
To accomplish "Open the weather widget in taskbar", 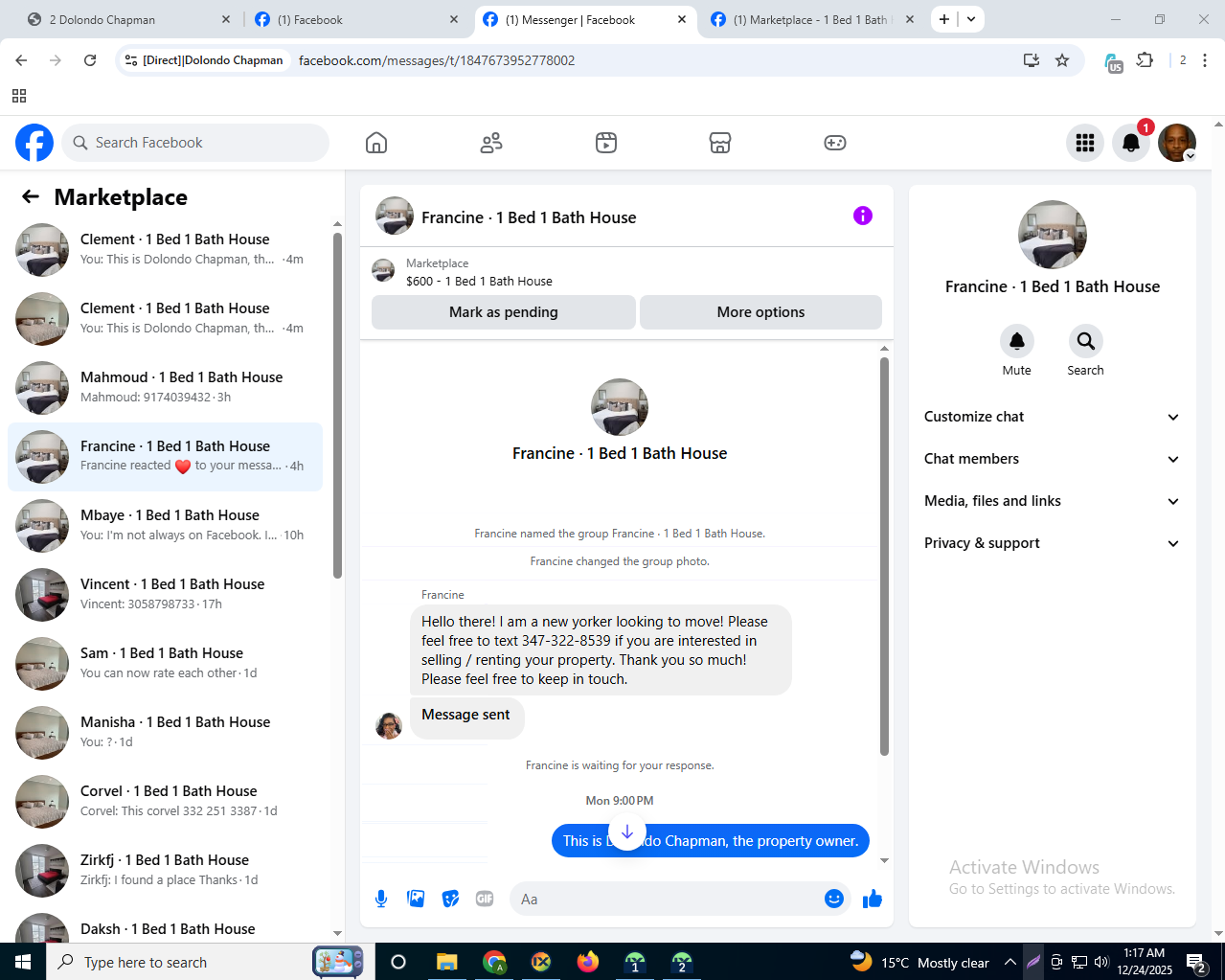I will click(919, 962).
